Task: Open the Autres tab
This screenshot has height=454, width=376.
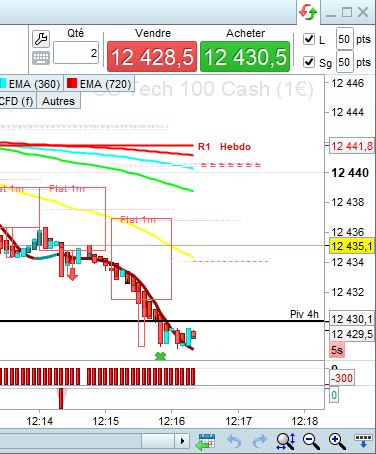Action: click(x=58, y=101)
